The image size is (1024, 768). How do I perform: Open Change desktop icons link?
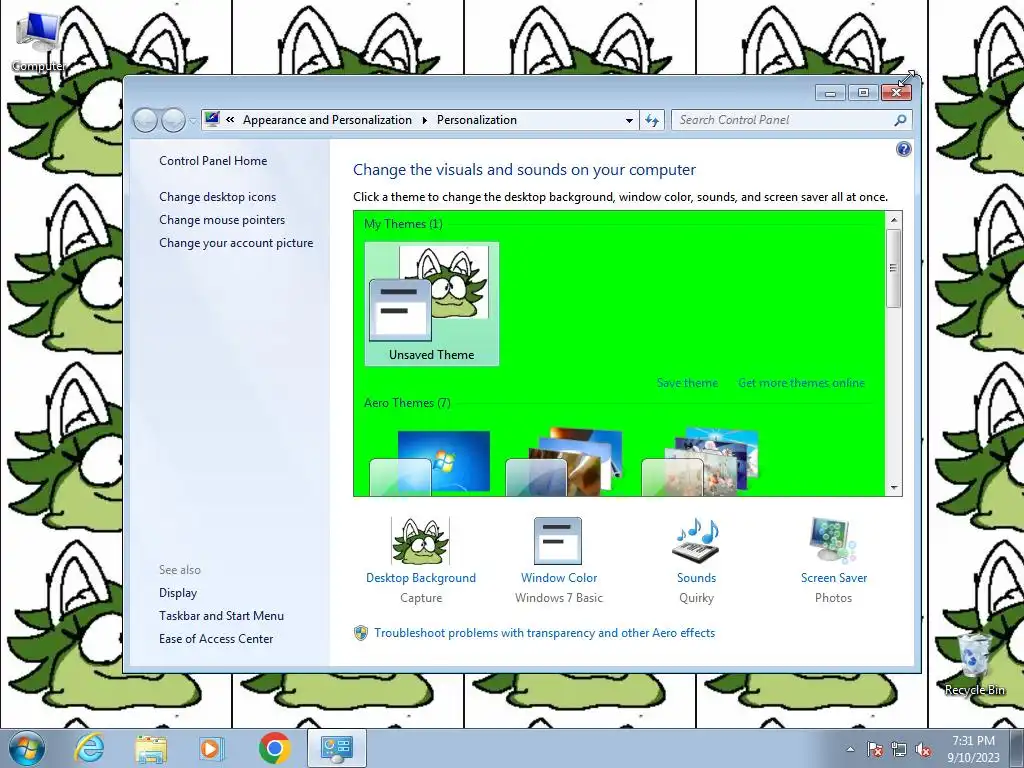tap(217, 197)
